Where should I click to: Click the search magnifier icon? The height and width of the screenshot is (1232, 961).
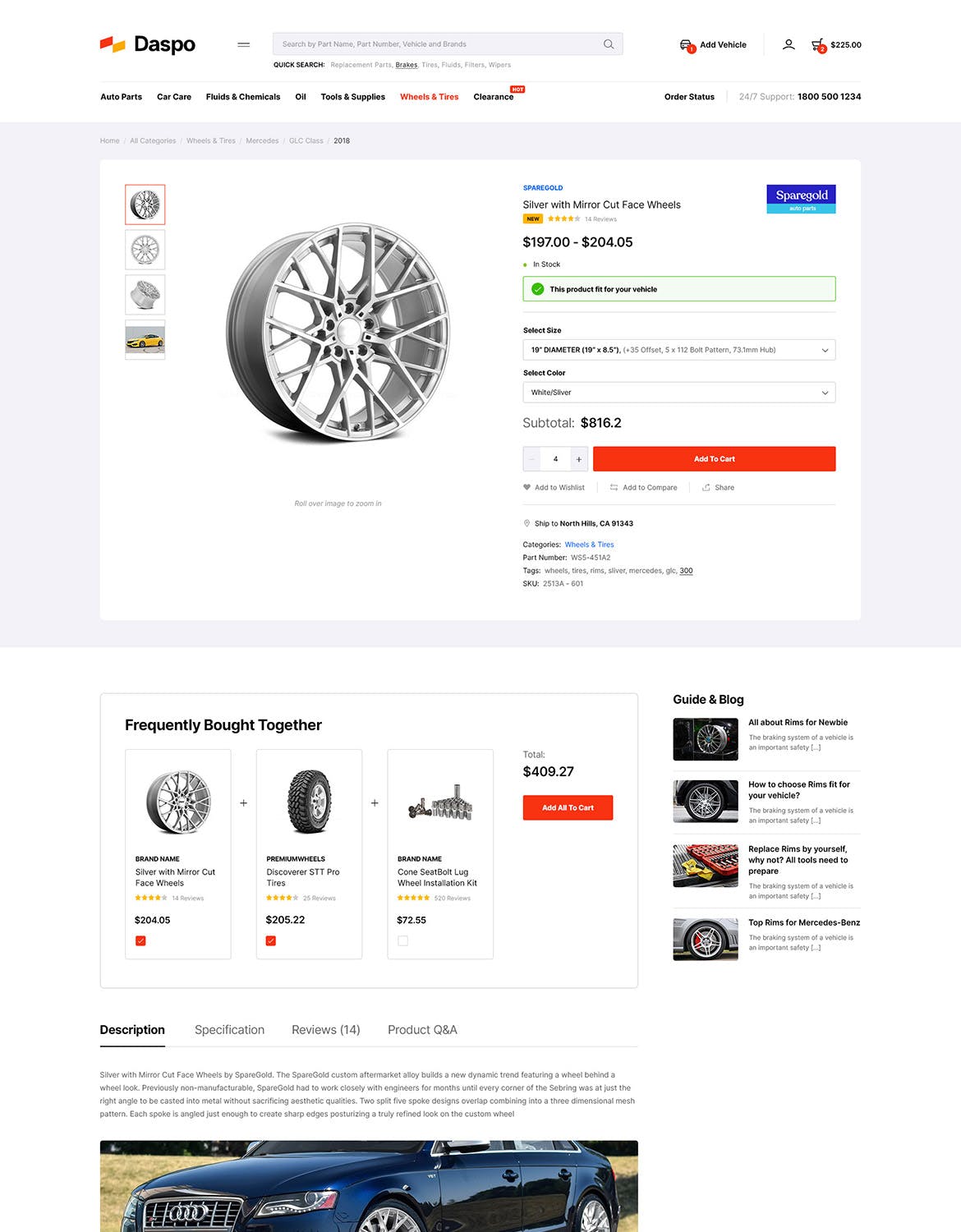pyautogui.click(x=609, y=44)
